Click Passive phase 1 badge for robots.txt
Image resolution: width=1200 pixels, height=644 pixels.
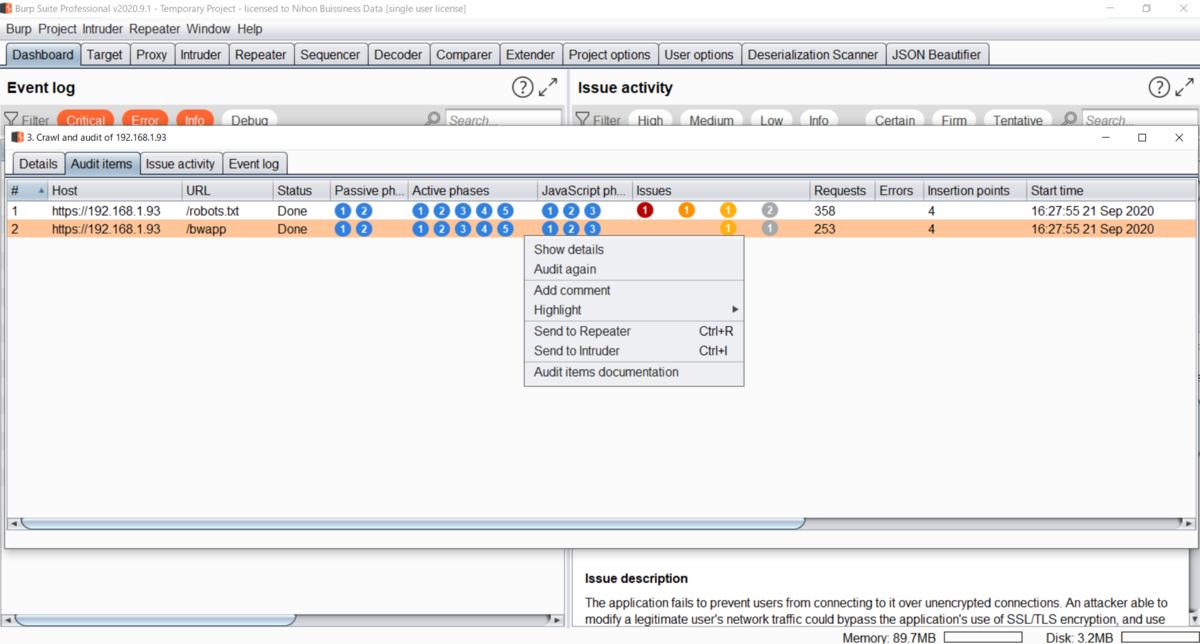coord(343,210)
